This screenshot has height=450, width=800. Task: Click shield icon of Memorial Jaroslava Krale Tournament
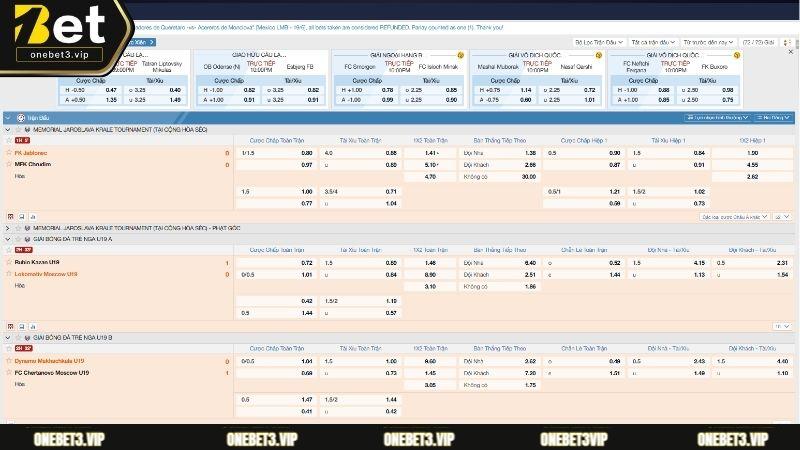click(x=28, y=130)
